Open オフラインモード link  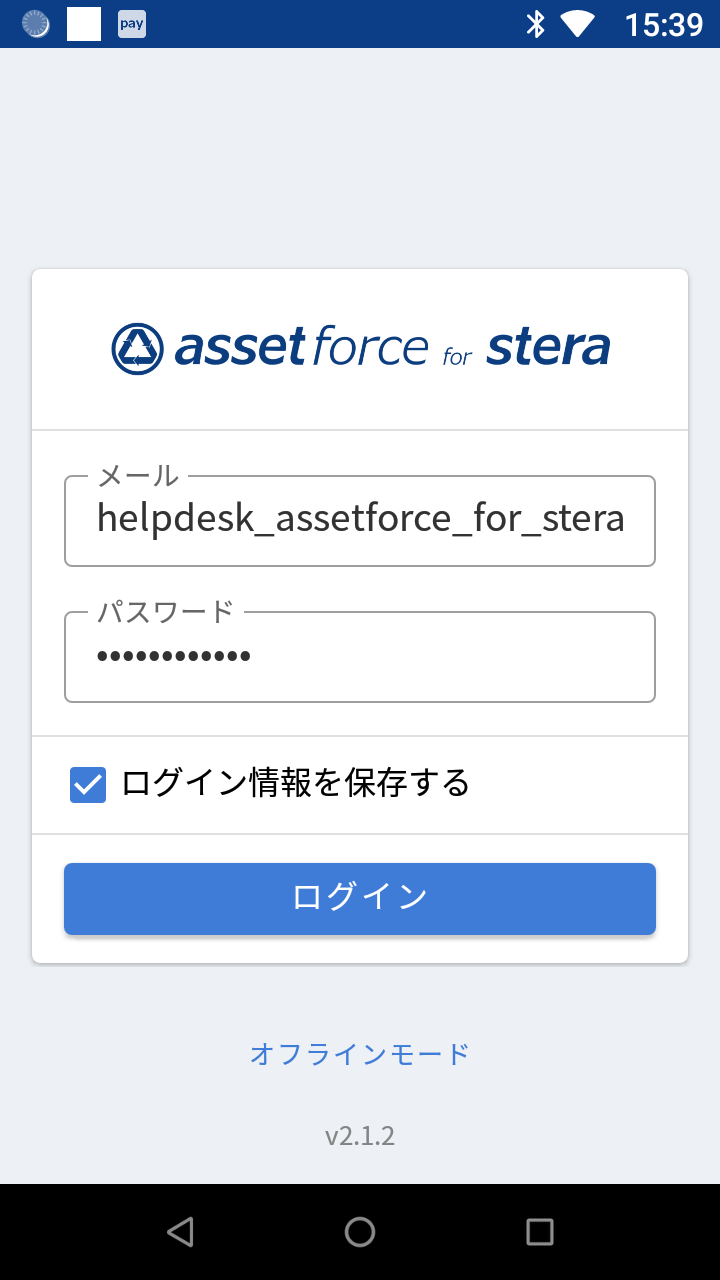[360, 1054]
